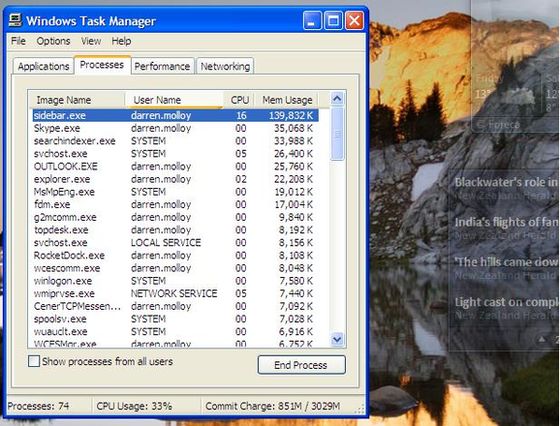Select the Processes tab
The width and height of the screenshot is (560, 426).
pos(102,65)
